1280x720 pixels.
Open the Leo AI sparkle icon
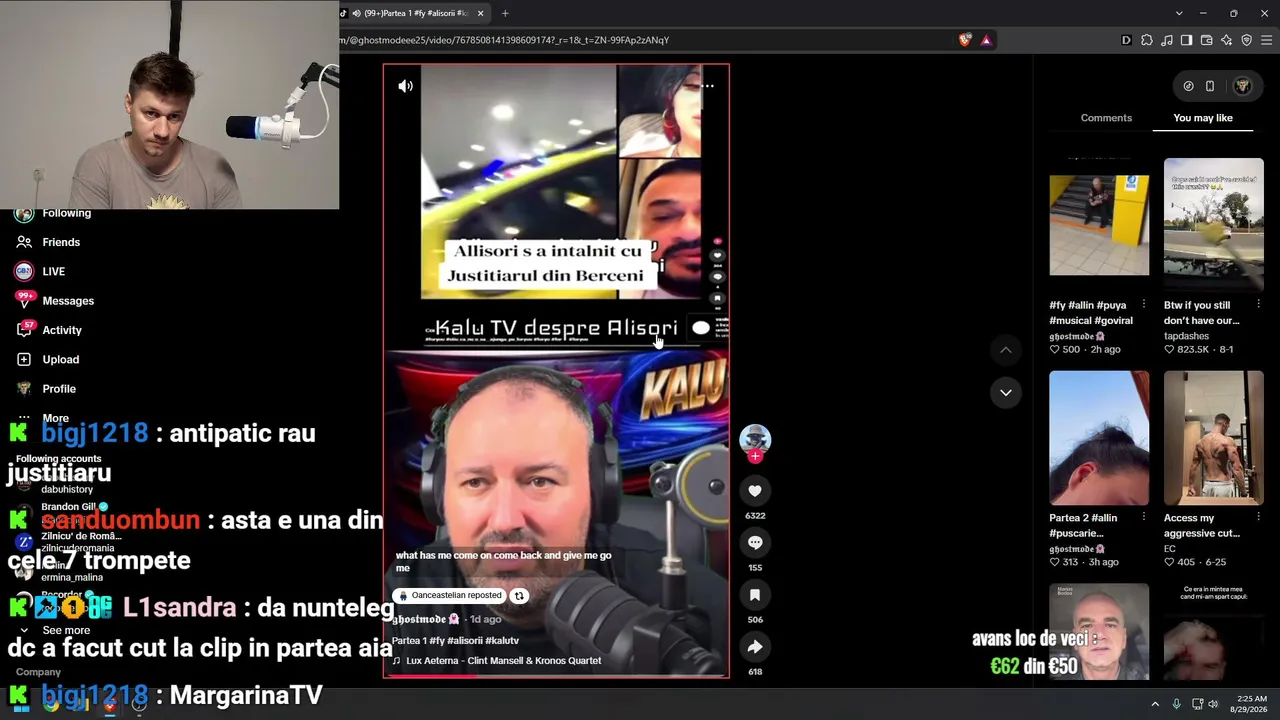tap(1226, 40)
